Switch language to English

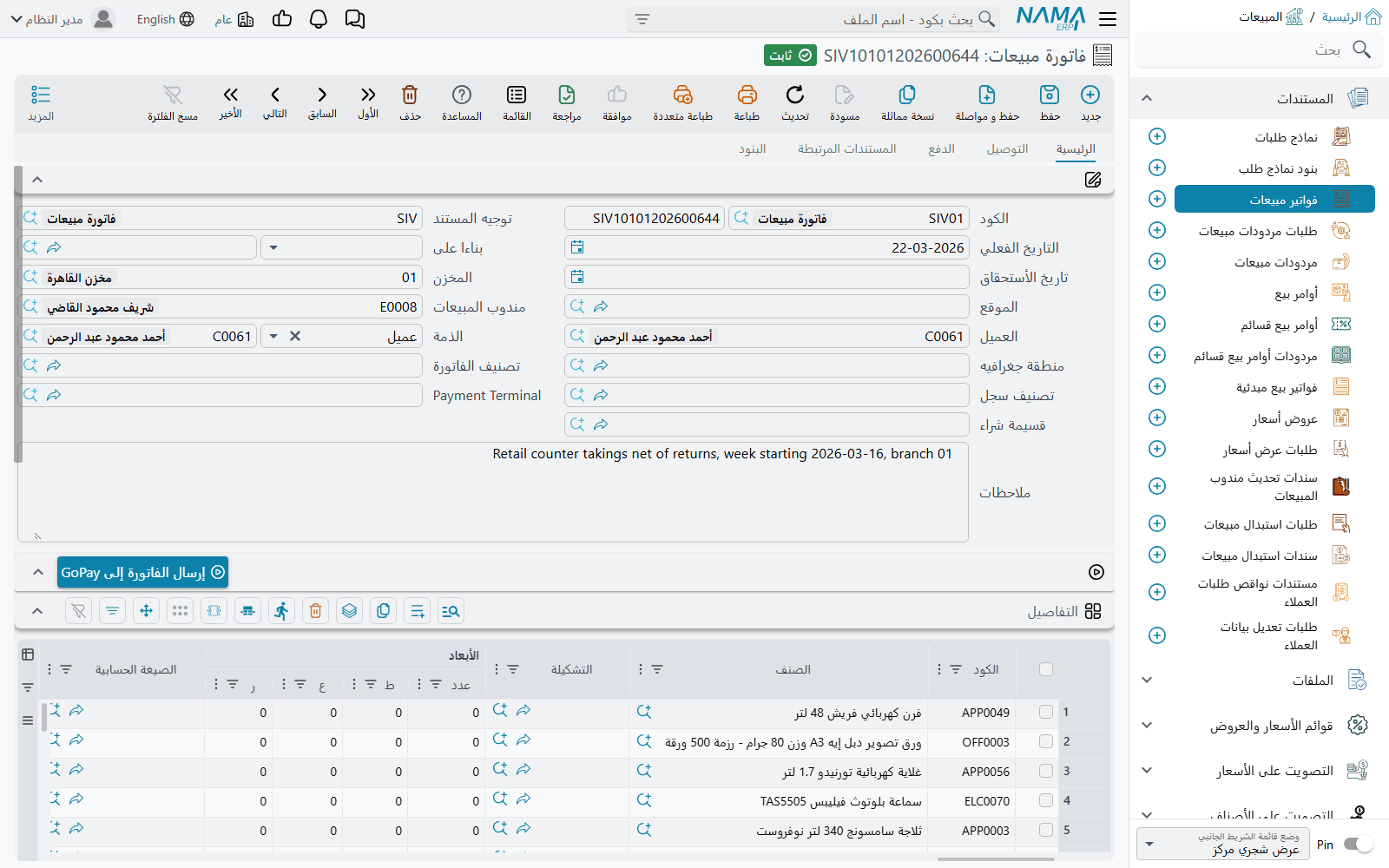[165, 19]
